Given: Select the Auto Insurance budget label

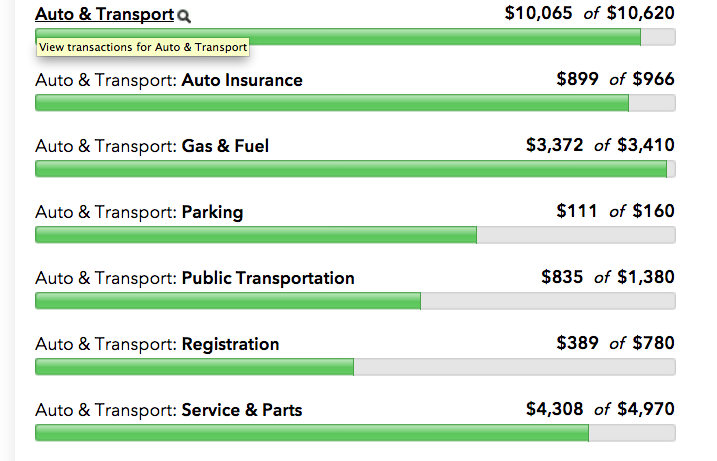Looking at the screenshot, I should (168, 80).
